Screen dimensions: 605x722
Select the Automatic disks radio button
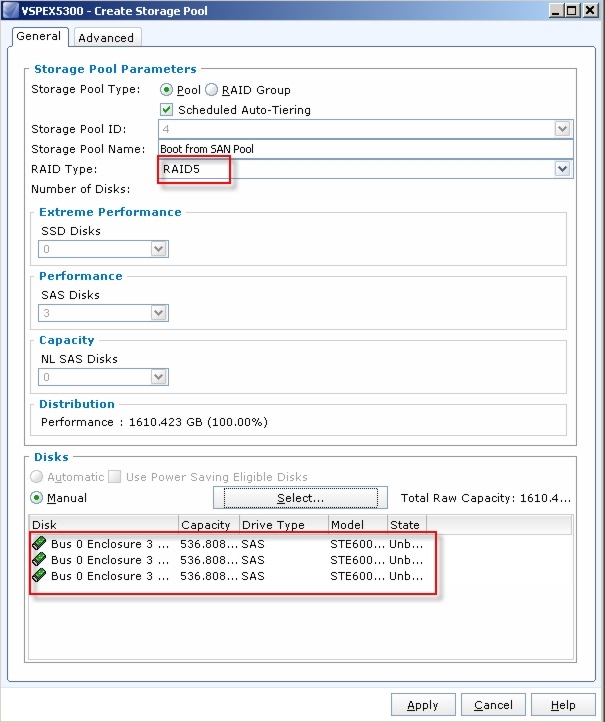pos(36,477)
